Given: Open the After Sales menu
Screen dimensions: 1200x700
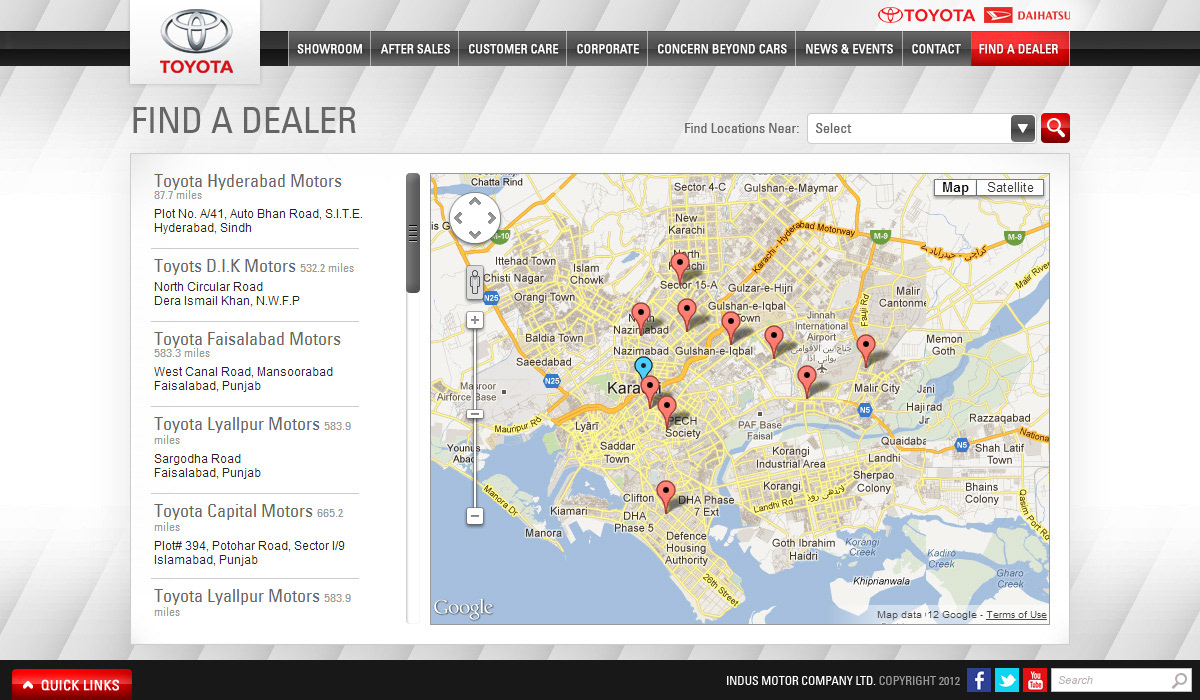Looking at the screenshot, I should pos(415,48).
